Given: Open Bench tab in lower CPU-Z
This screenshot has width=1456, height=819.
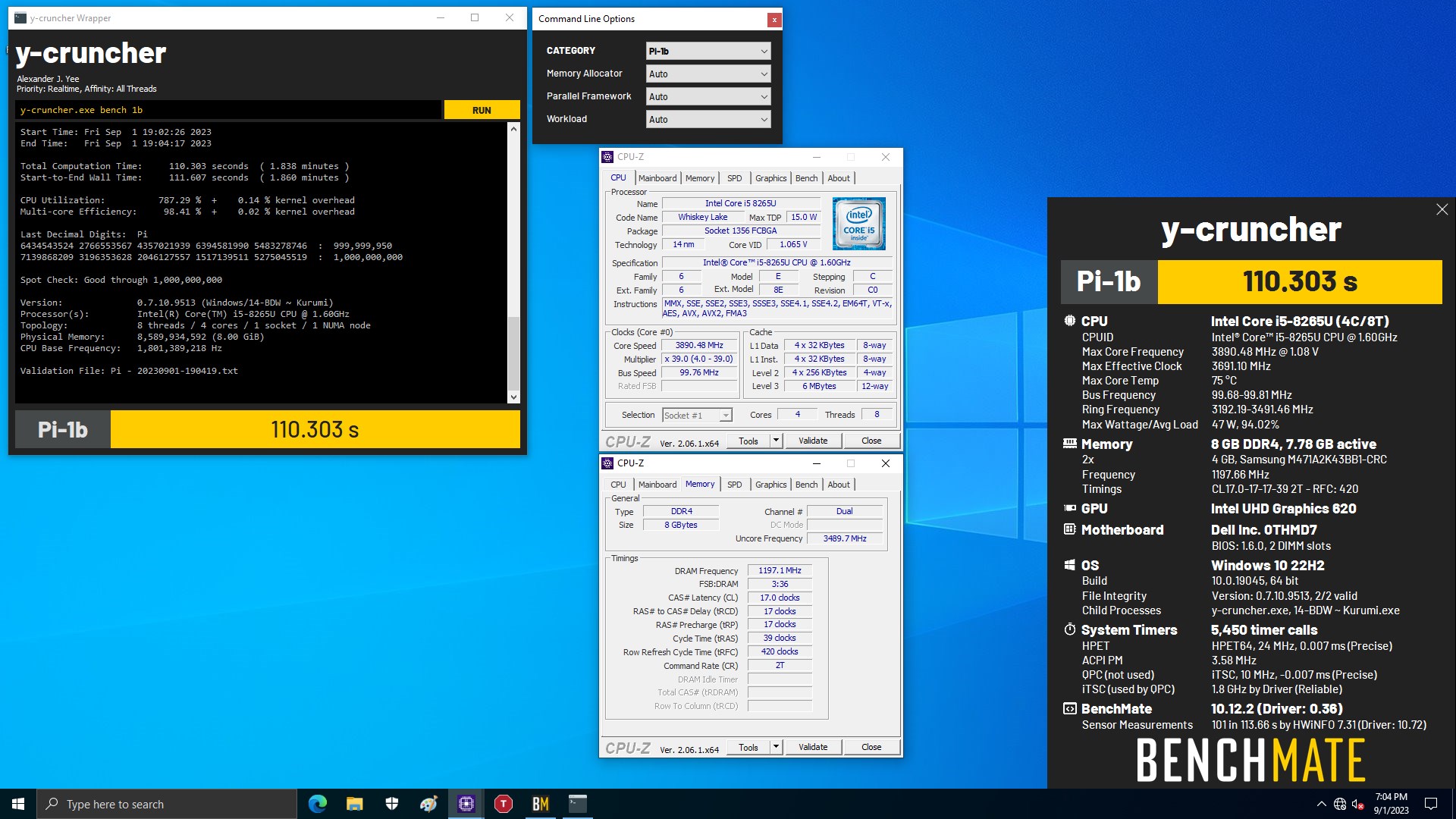Looking at the screenshot, I should [806, 485].
